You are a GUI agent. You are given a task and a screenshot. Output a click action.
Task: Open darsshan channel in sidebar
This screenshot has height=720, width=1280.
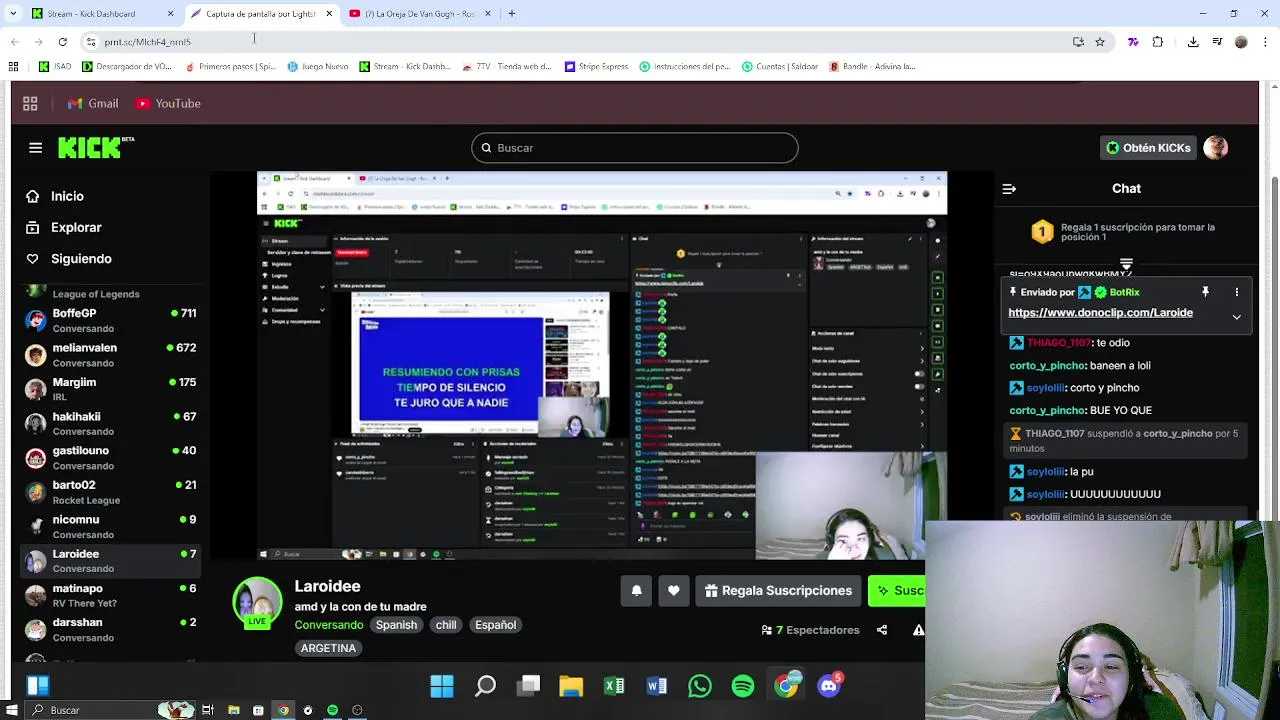110,630
